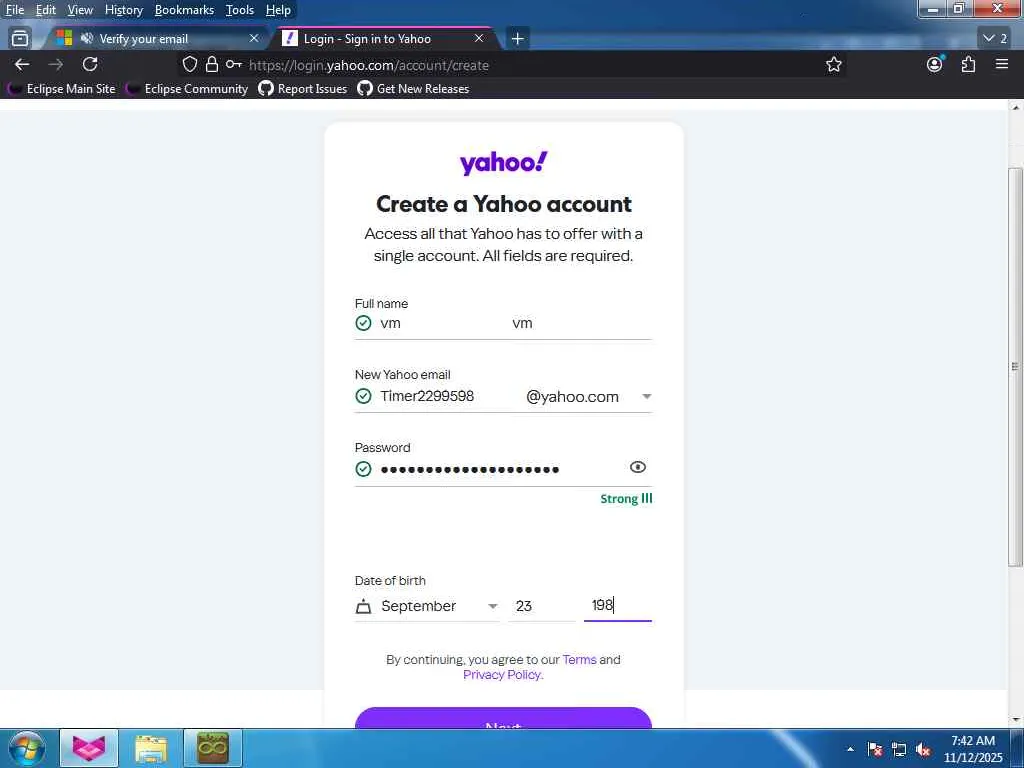Click the muted-audio icon on Verify your email tab
The height and width of the screenshot is (768, 1024).
[x=86, y=39]
